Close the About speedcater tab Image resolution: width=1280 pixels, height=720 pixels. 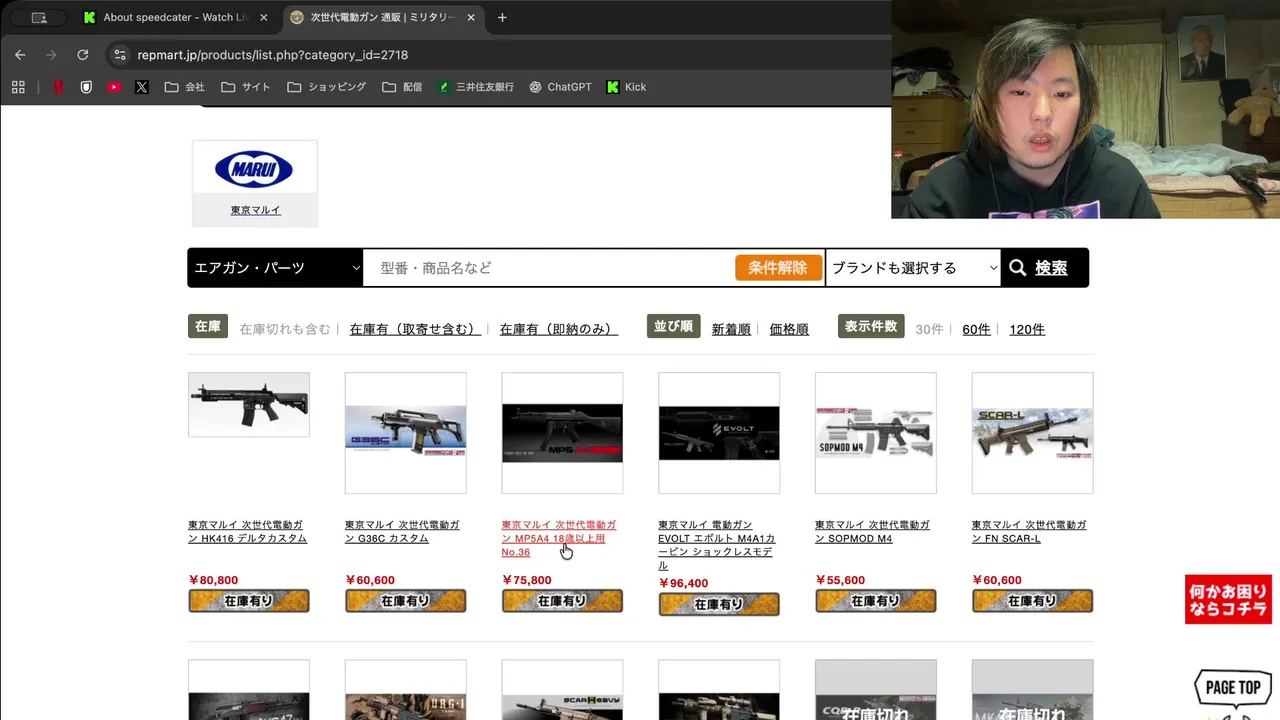click(264, 17)
